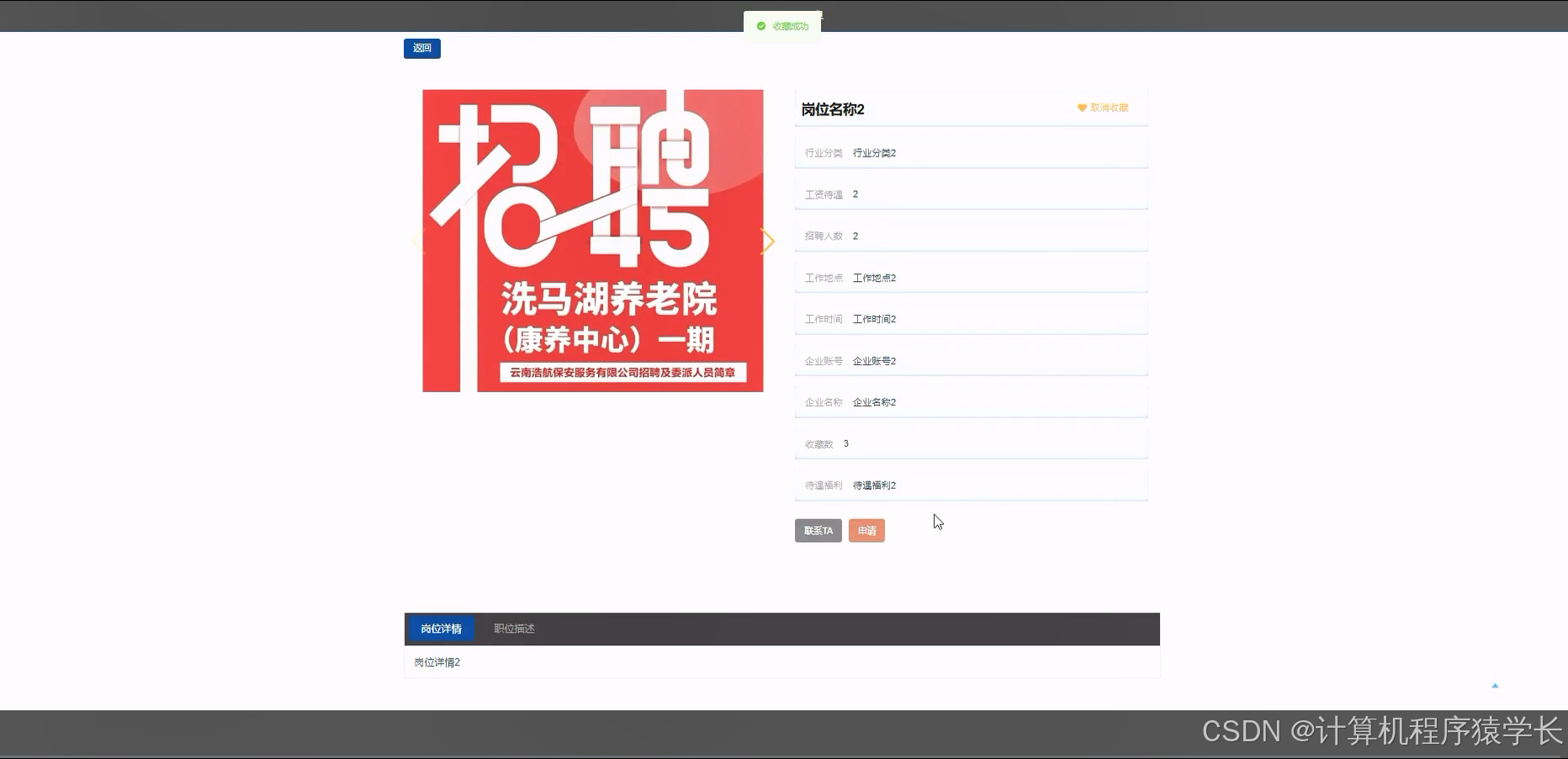The image size is (1568, 759).
Task: Click the recruitment poster image
Action: [592, 241]
